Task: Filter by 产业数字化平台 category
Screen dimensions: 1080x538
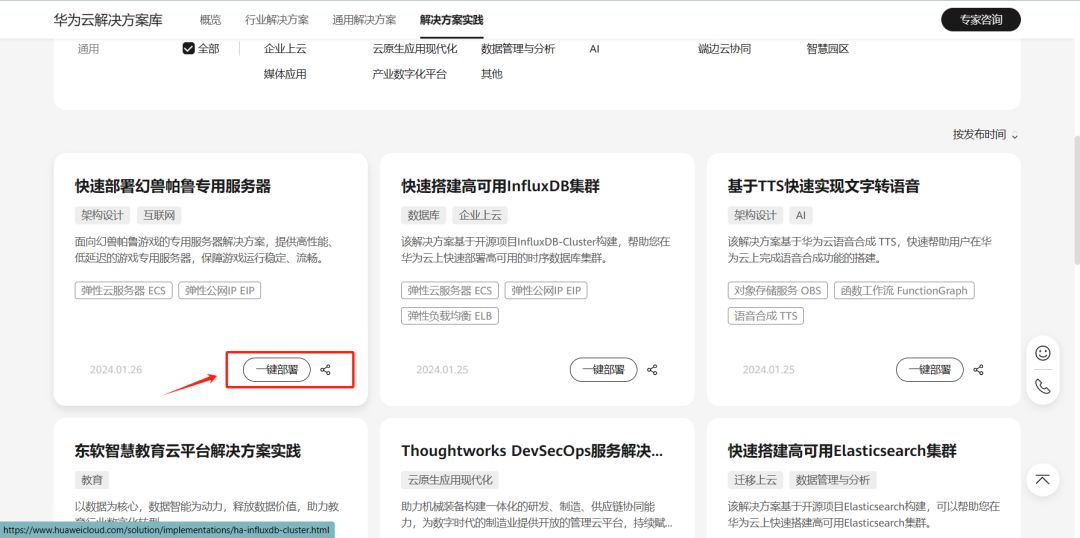Action: [410, 74]
